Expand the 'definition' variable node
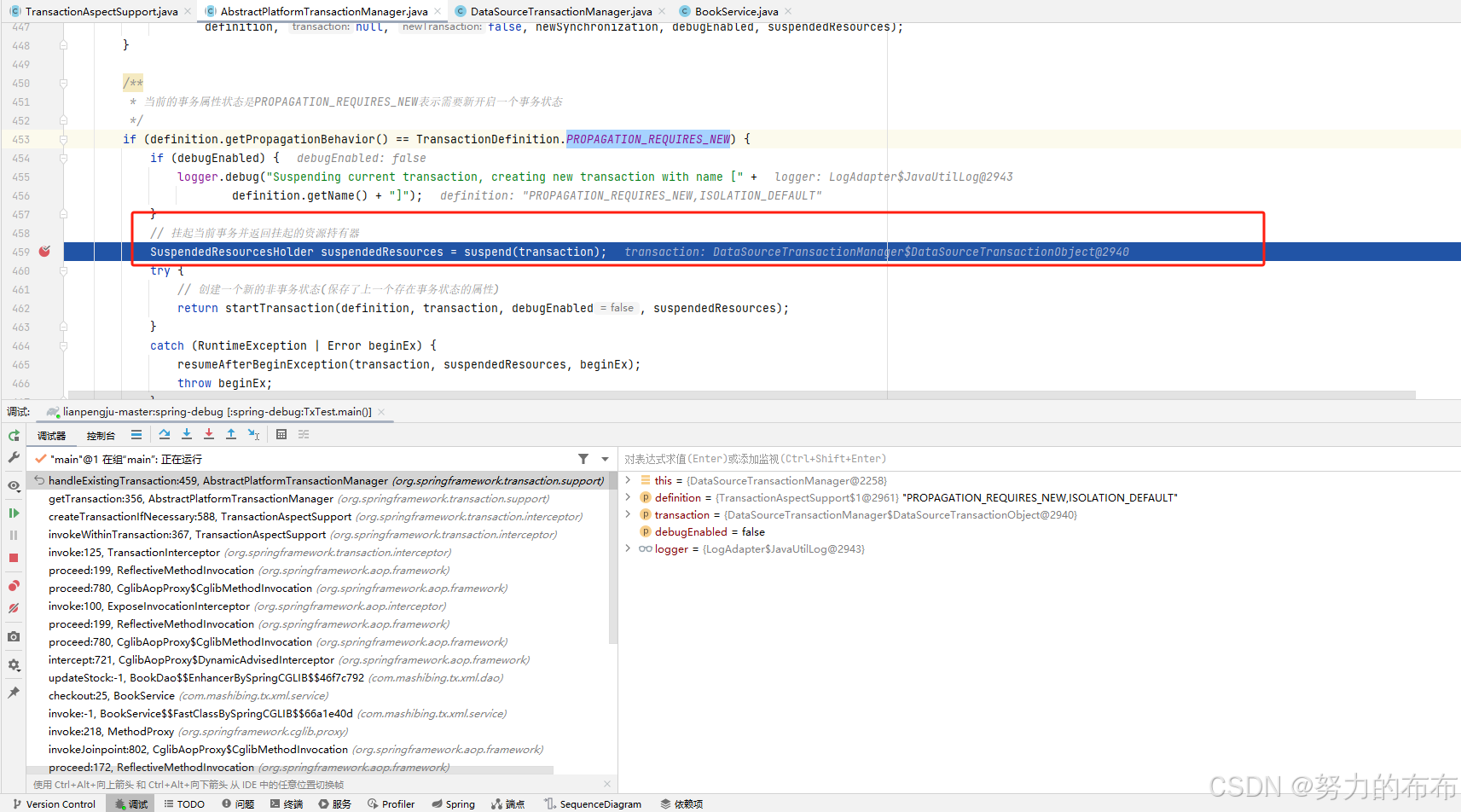The image size is (1461, 812). click(629, 497)
